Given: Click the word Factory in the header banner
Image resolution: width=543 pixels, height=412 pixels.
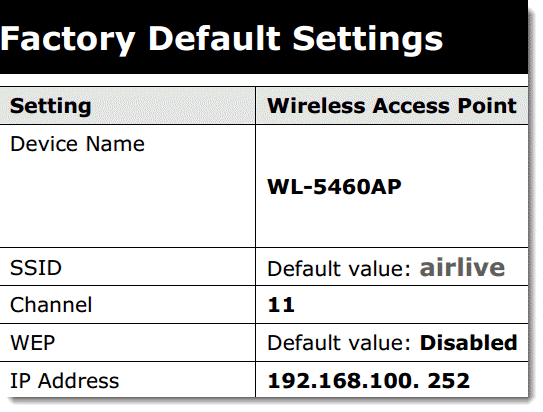Looking at the screenshot, I should (67, 41).
